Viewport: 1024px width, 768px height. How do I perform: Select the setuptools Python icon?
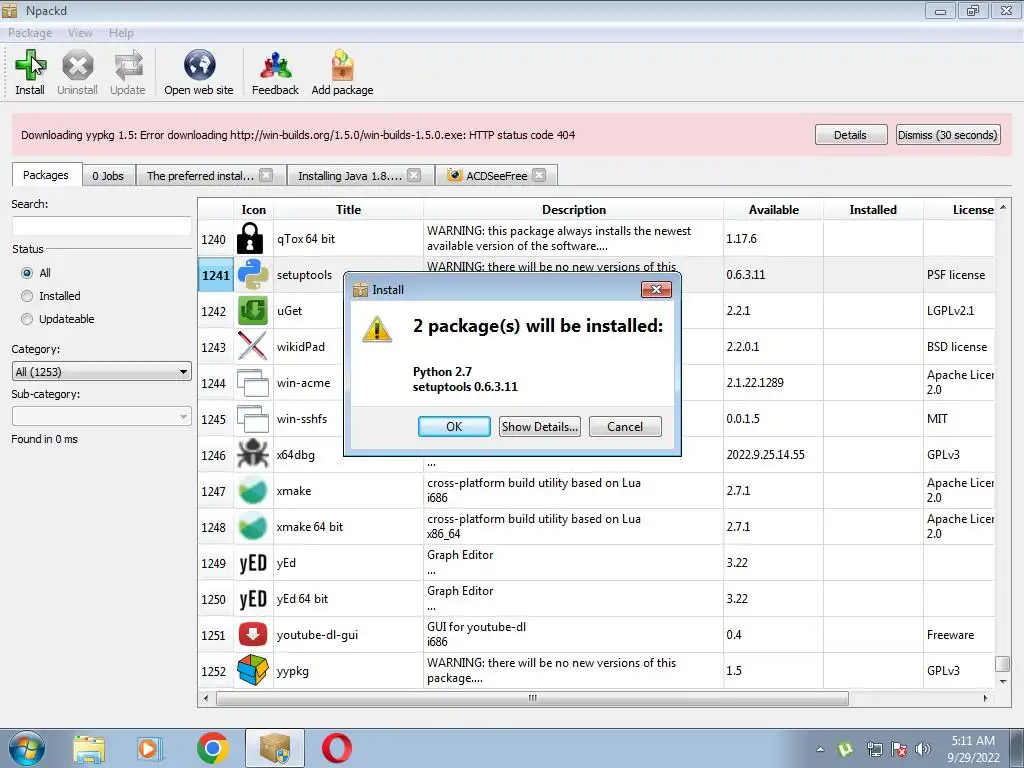pyautogui.click(x=252, y=274)
